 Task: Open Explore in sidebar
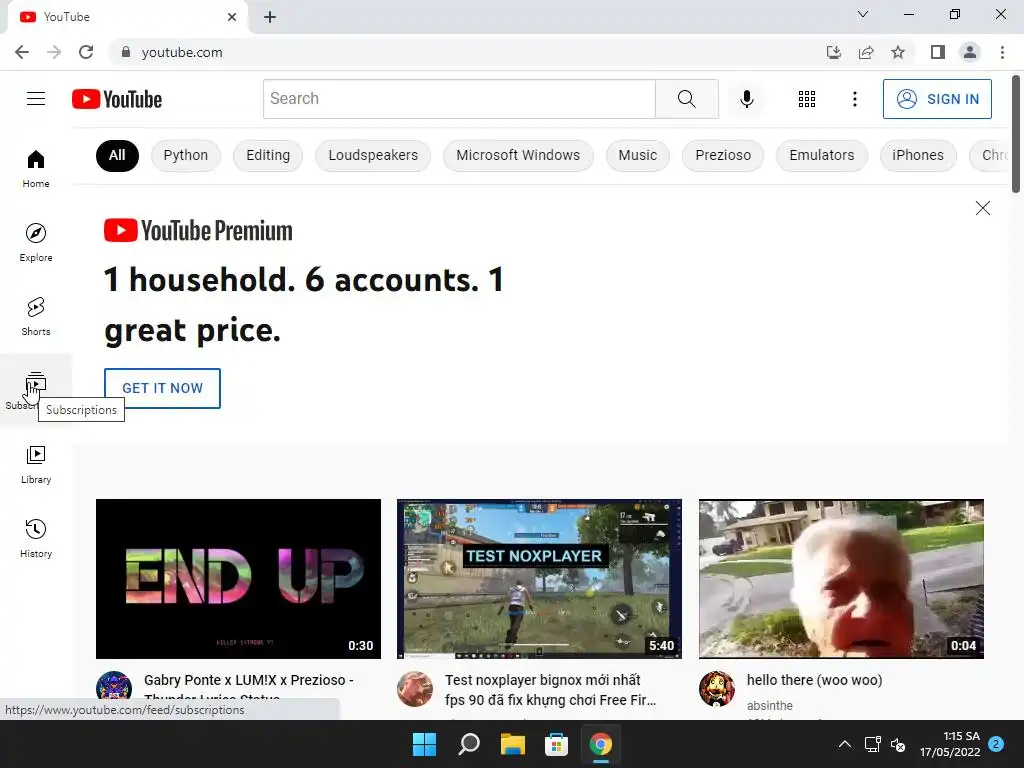pyautogui.click(x=36, y=242)
